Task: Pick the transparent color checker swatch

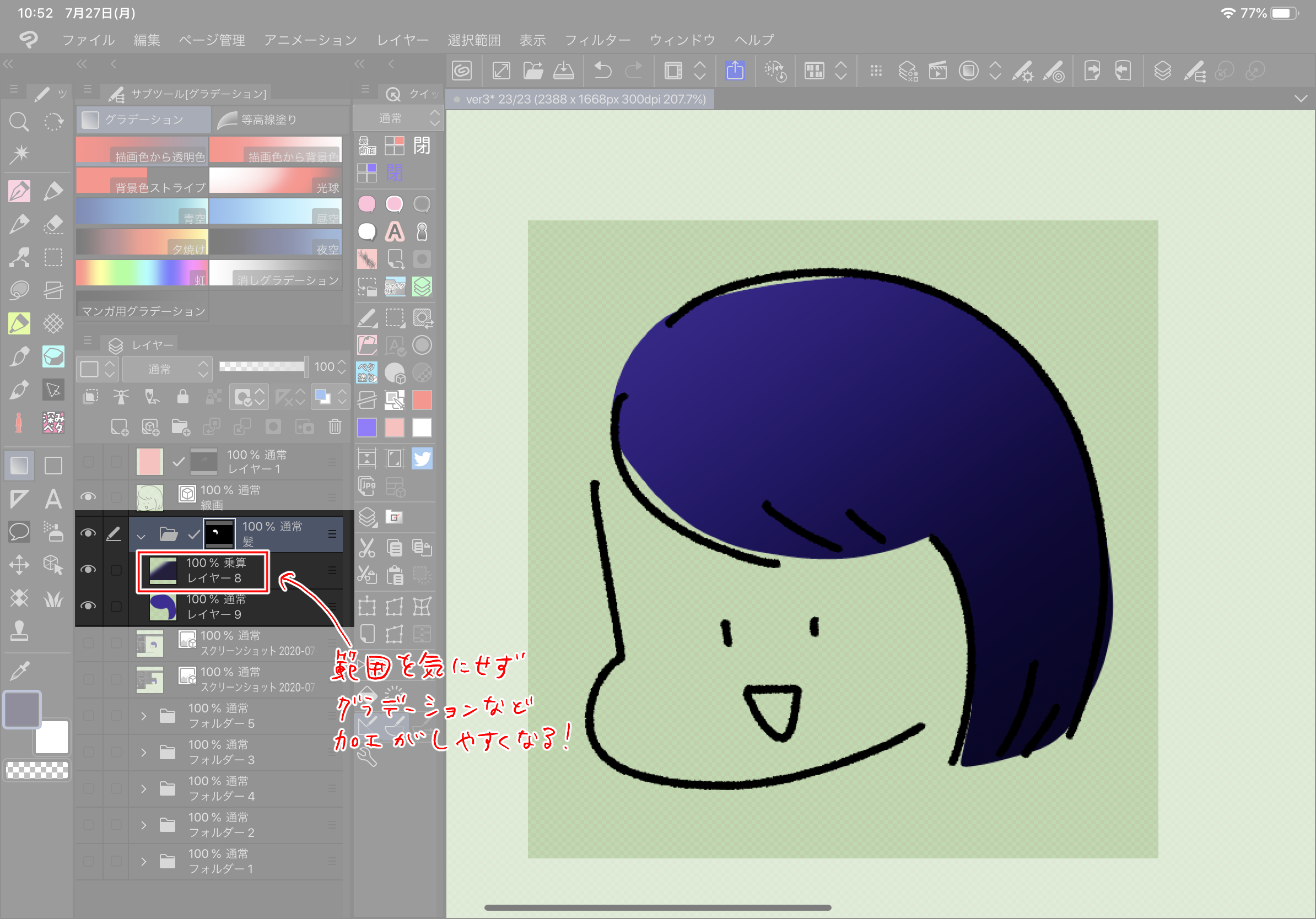Action: [37, 770]
